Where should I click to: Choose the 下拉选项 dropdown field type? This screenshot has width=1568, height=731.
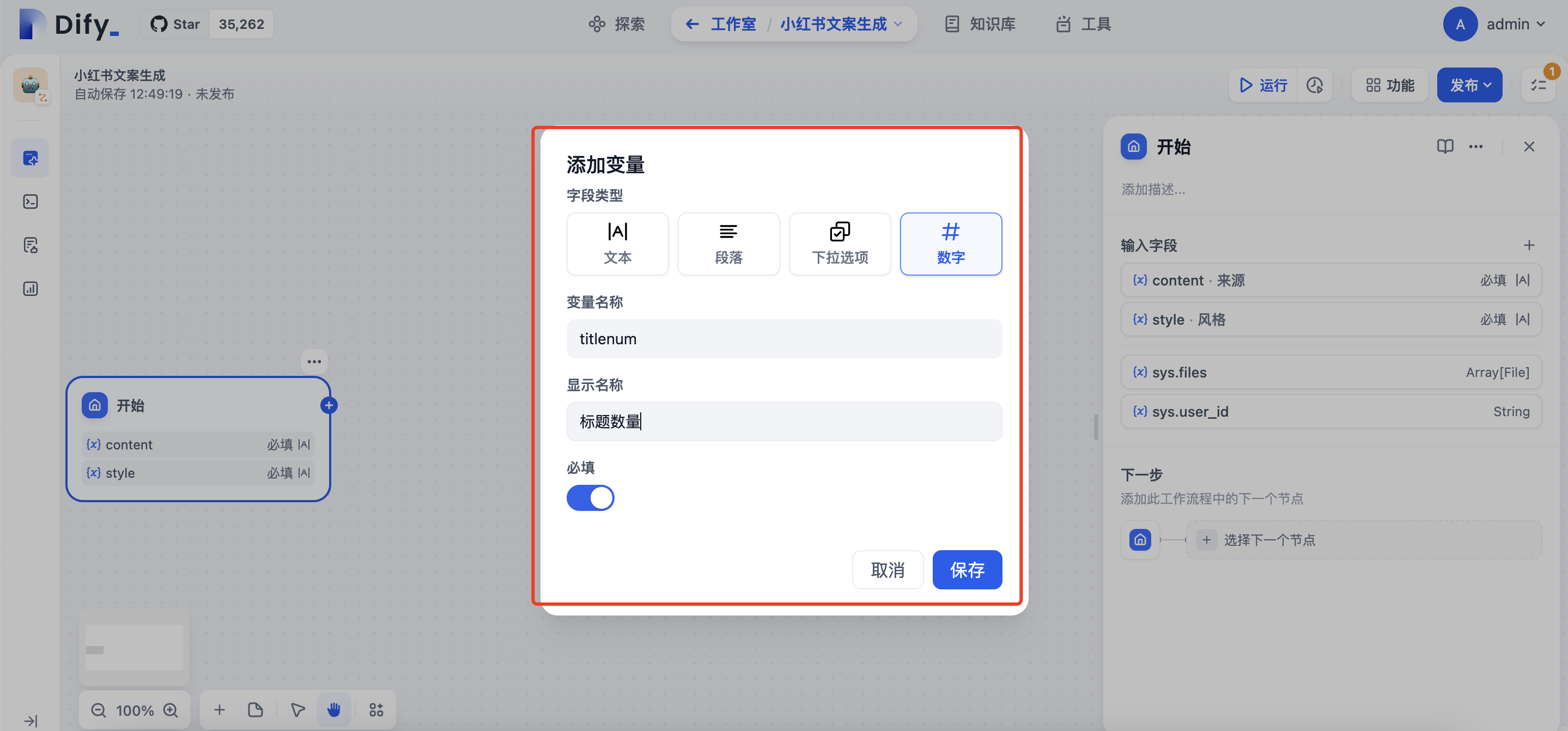(840, 243)
